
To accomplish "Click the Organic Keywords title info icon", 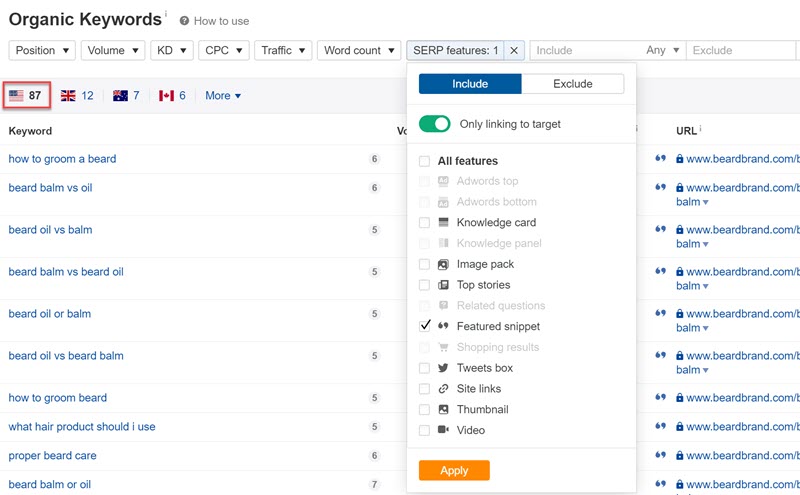I will pyautogui.click(x=166, y=13).
